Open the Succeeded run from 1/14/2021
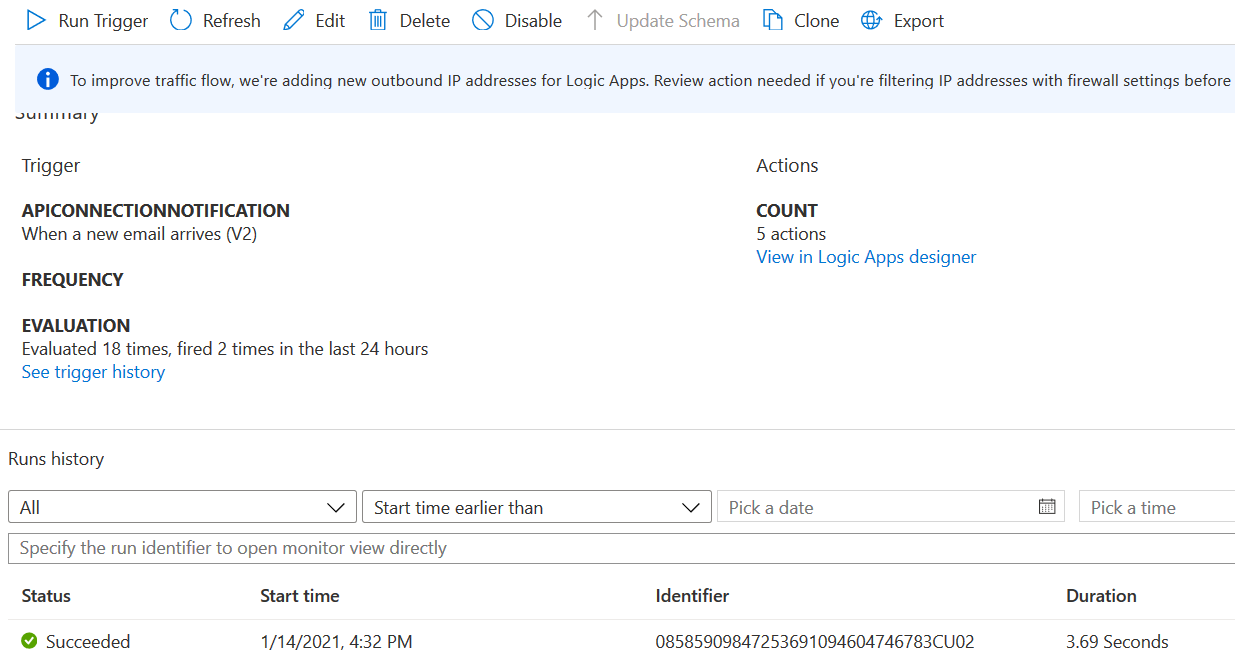This screenshot has height=661, width=1235. click(88, 642)
